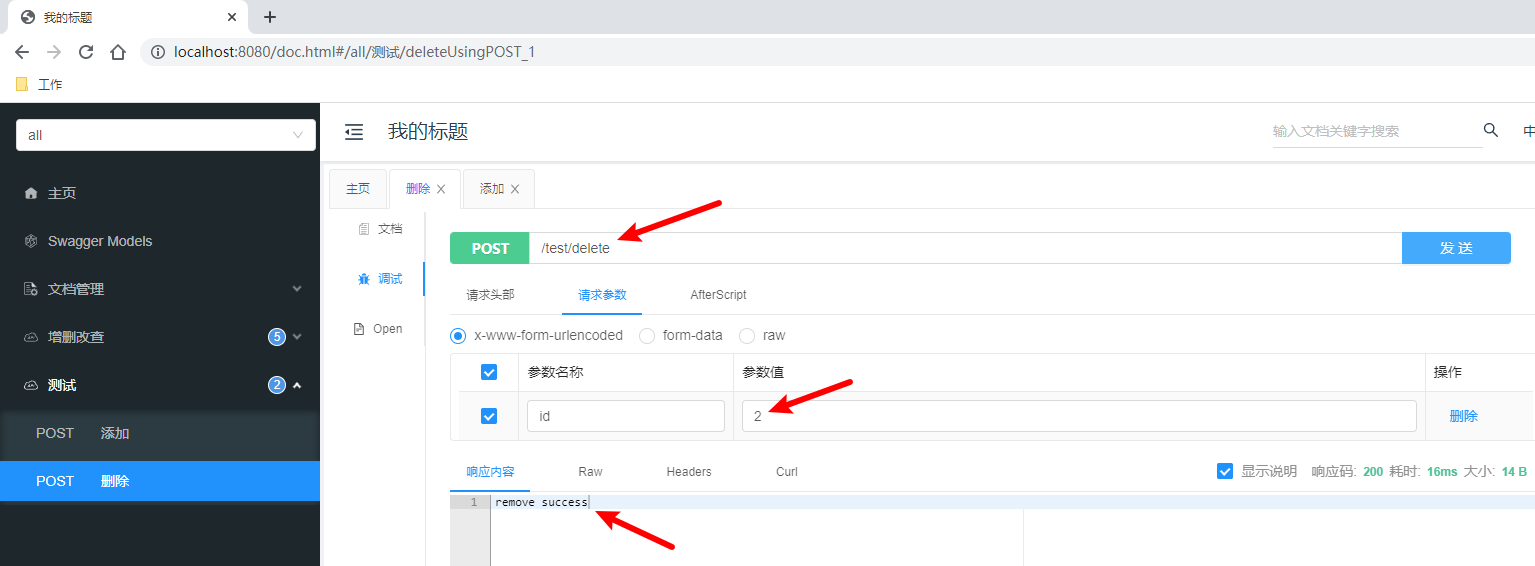Click the 增删改查 cloud icon
The image size is (1535, 566).
[30, 337]
